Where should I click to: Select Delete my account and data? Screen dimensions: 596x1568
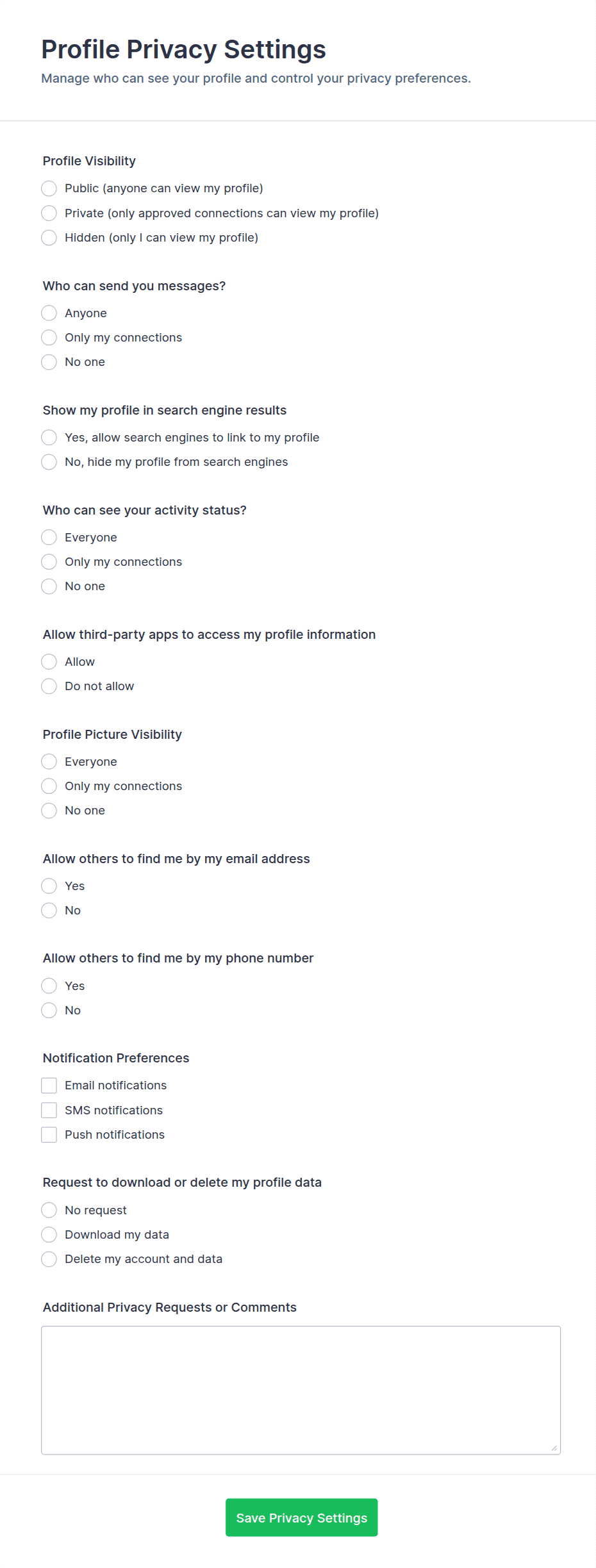click(x=49, y=1259)
